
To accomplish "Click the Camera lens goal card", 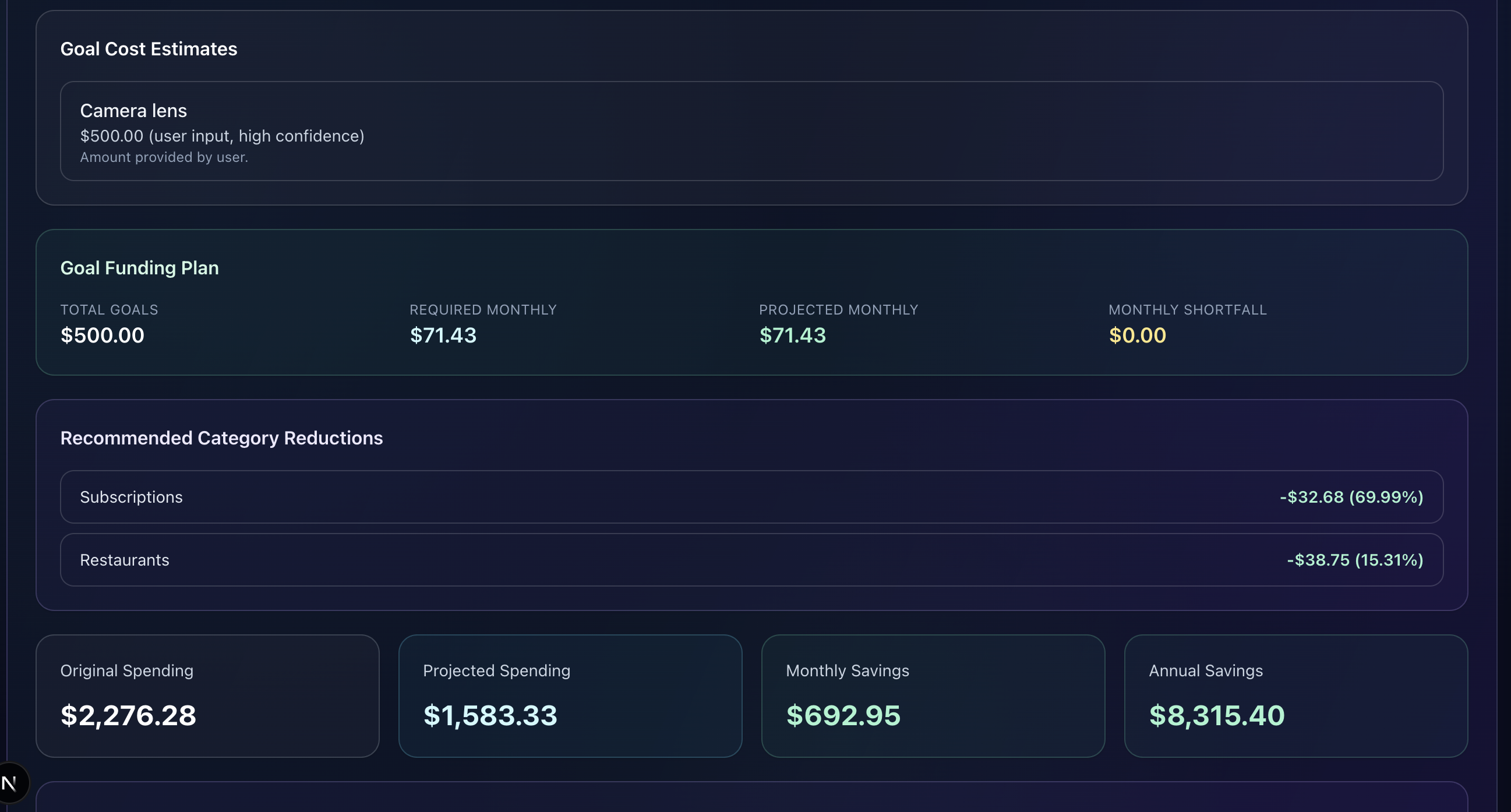I will tap(751, 131).
